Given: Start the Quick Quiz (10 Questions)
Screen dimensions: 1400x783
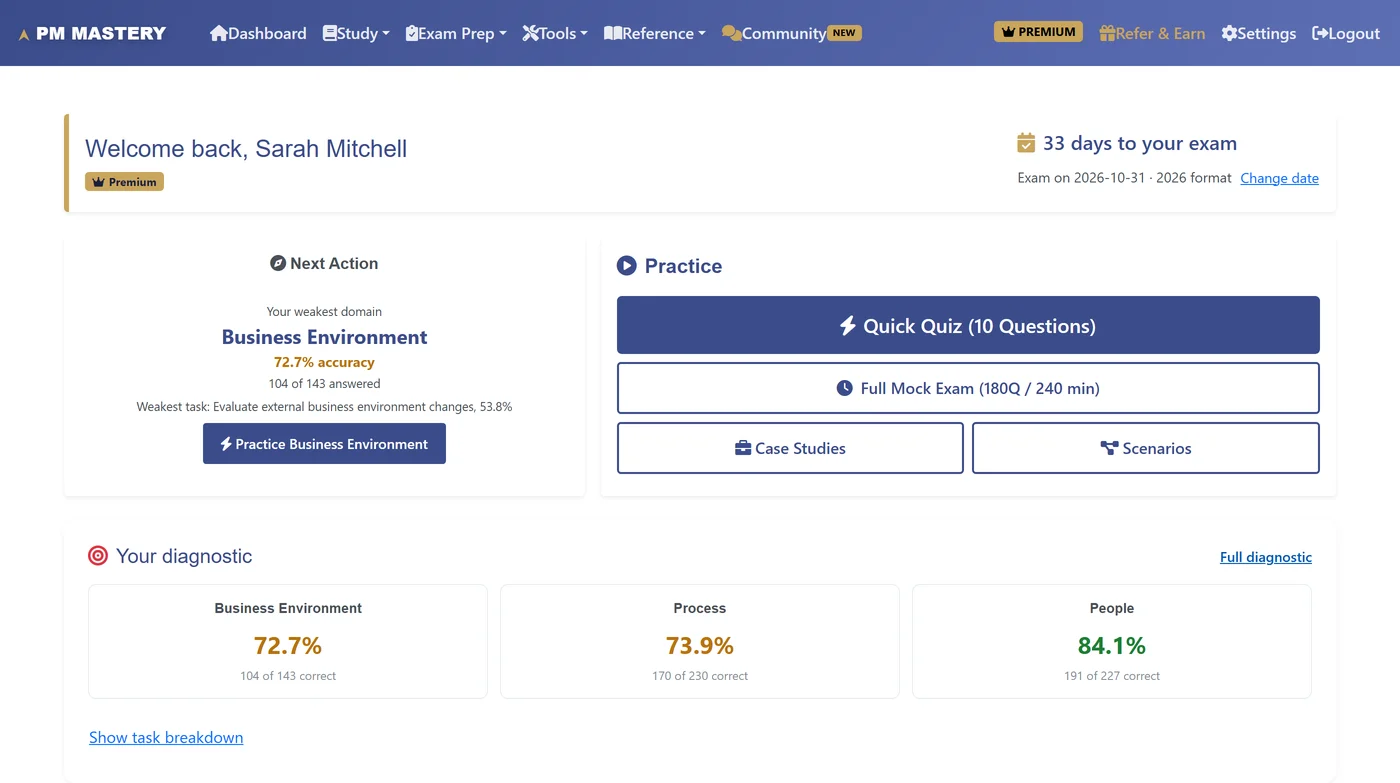Looking at the screenshot, I should pos(968,325).
